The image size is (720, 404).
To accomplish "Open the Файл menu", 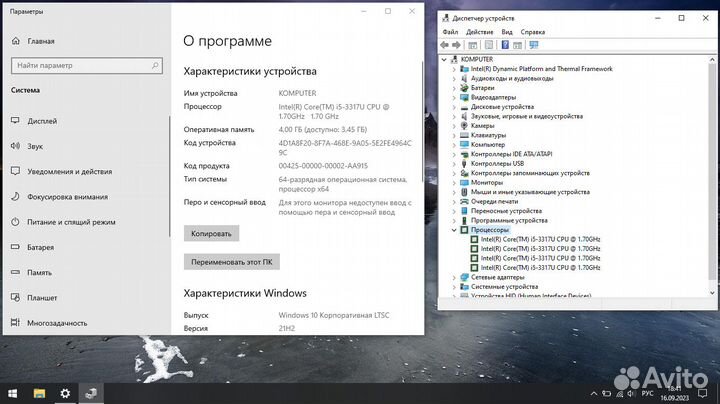I will (x=450, y=32).
